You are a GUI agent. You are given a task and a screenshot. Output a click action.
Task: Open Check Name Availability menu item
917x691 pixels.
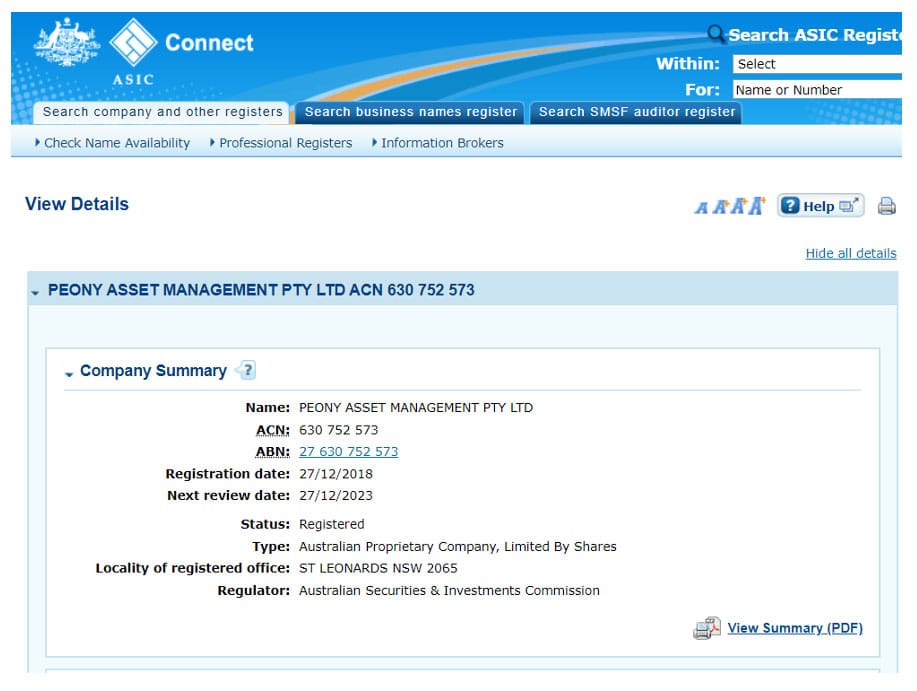pos(117,143)
